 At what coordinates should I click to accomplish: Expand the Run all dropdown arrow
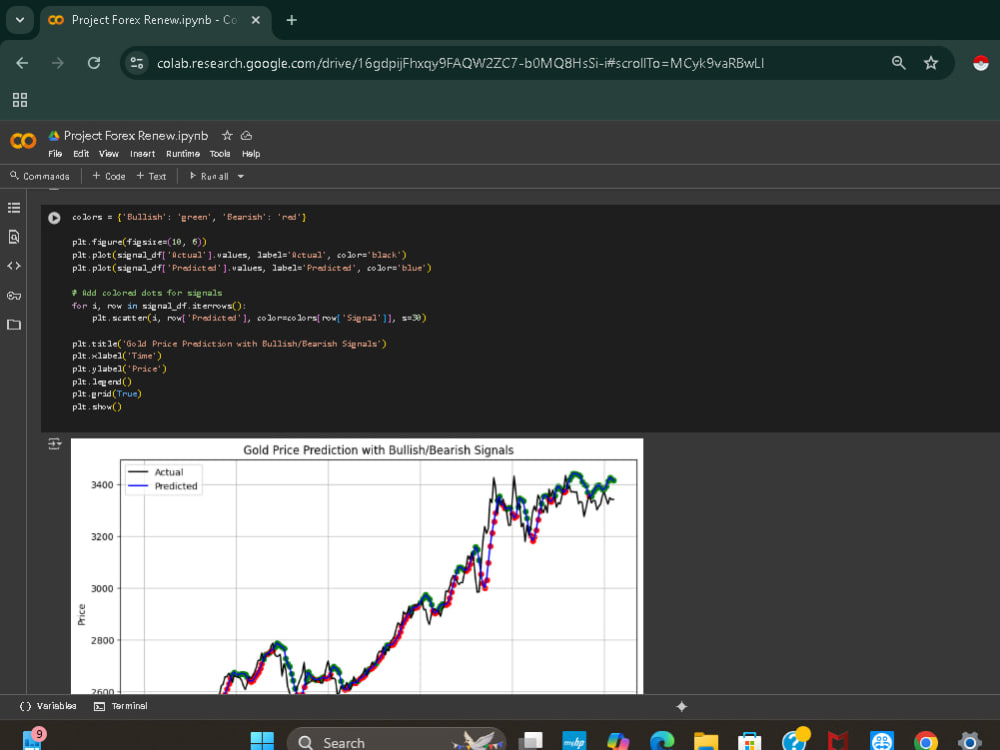point(241,176)
